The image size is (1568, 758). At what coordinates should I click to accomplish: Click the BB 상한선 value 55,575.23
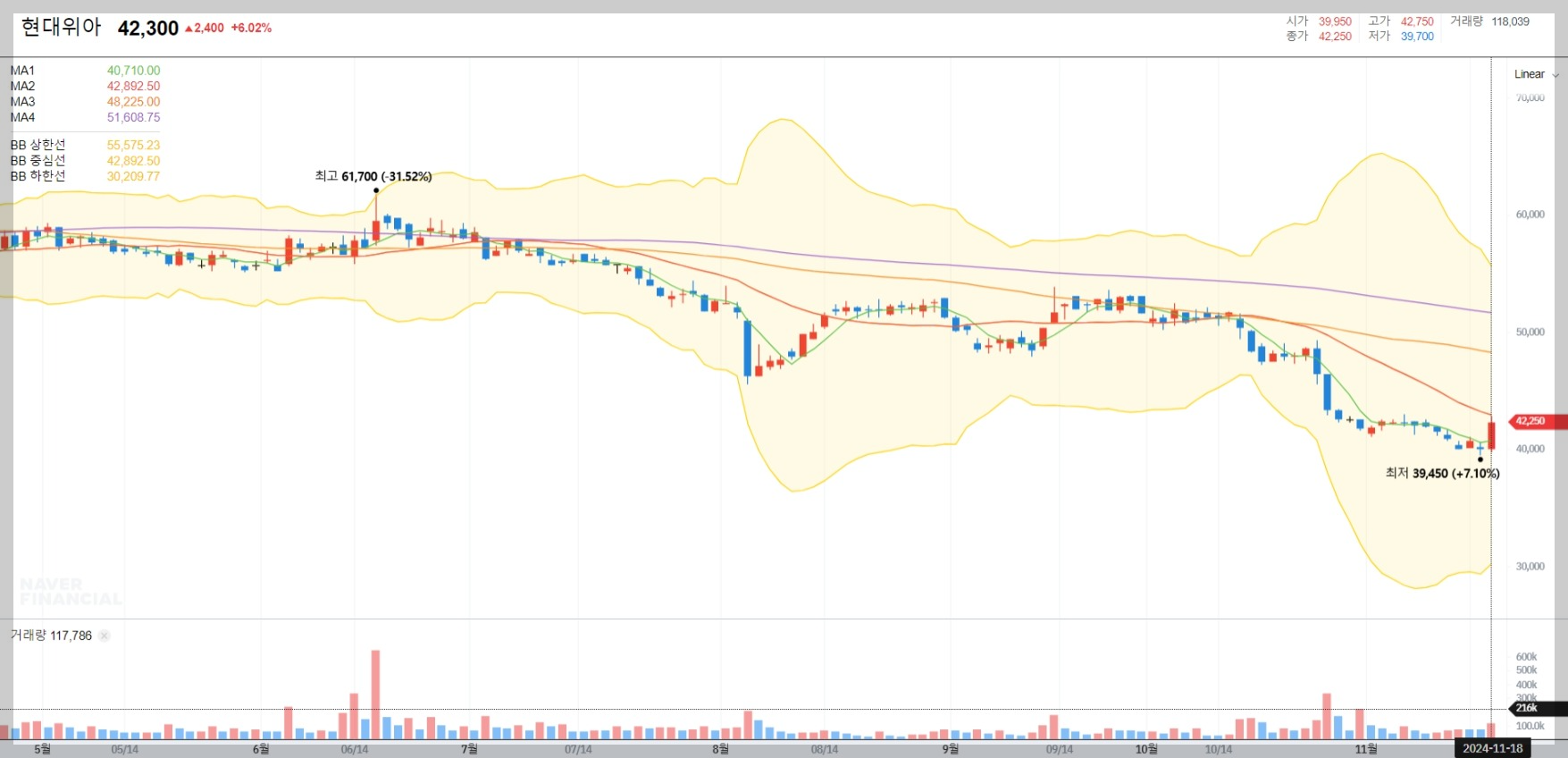point(134,145)
